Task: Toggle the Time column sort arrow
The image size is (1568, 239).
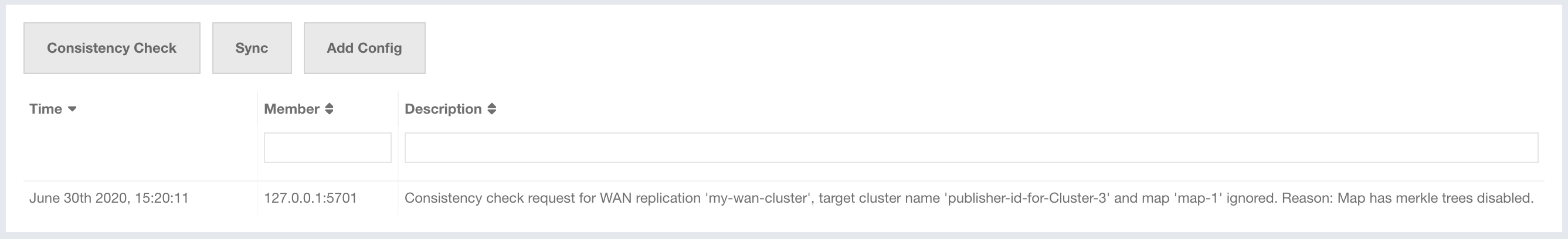Action: [73, 110]
